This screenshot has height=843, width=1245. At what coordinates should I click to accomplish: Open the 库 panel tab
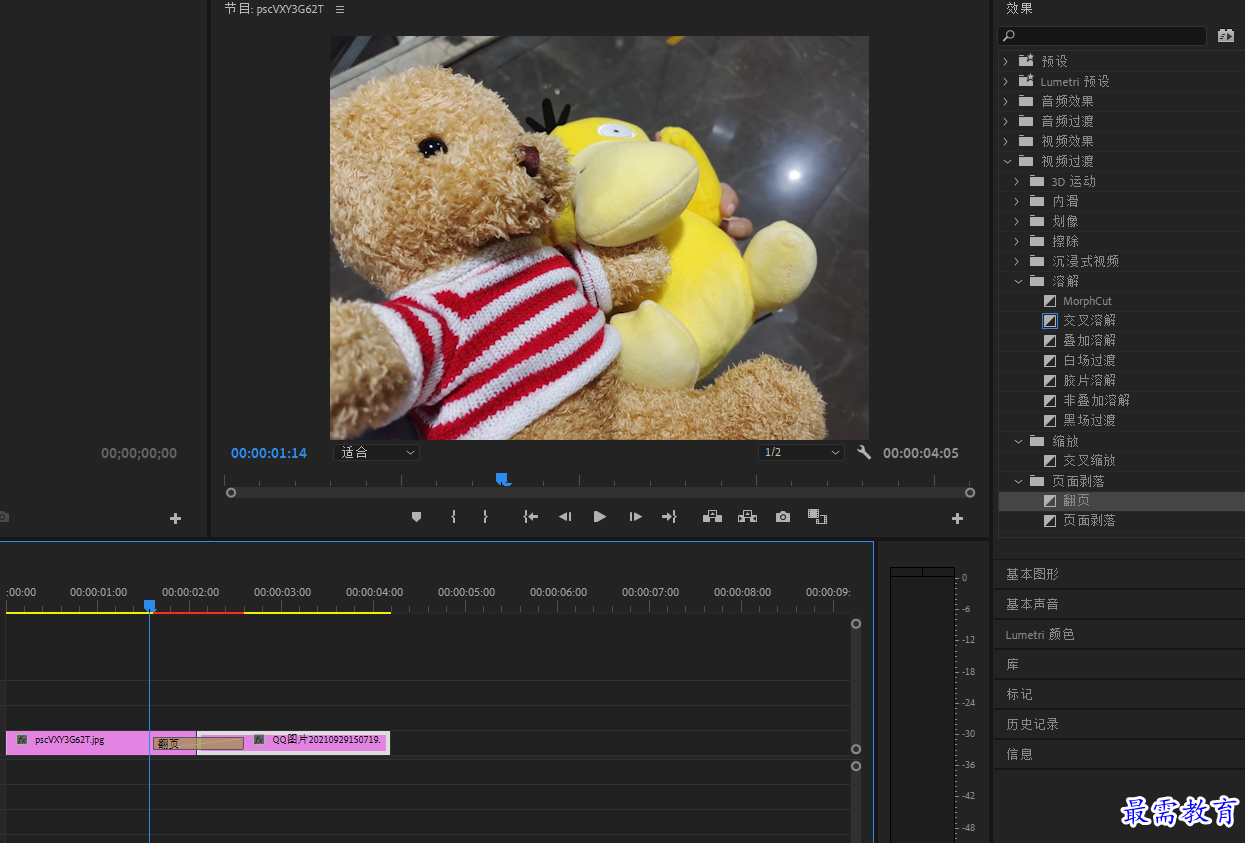(x=1012, y=665)
